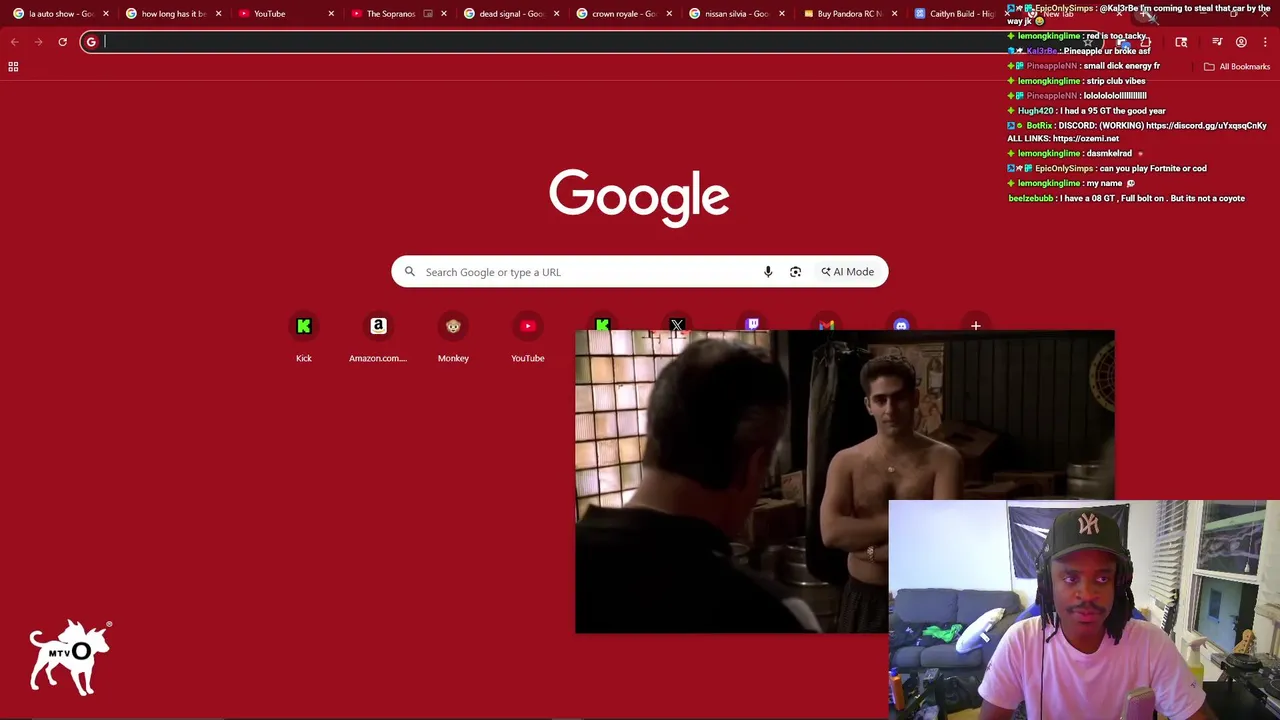Image resolution: width=1280 pixels, height=720 pixels.
Task: Open the Amazon.com shortcut
Action: click(378, 326)
